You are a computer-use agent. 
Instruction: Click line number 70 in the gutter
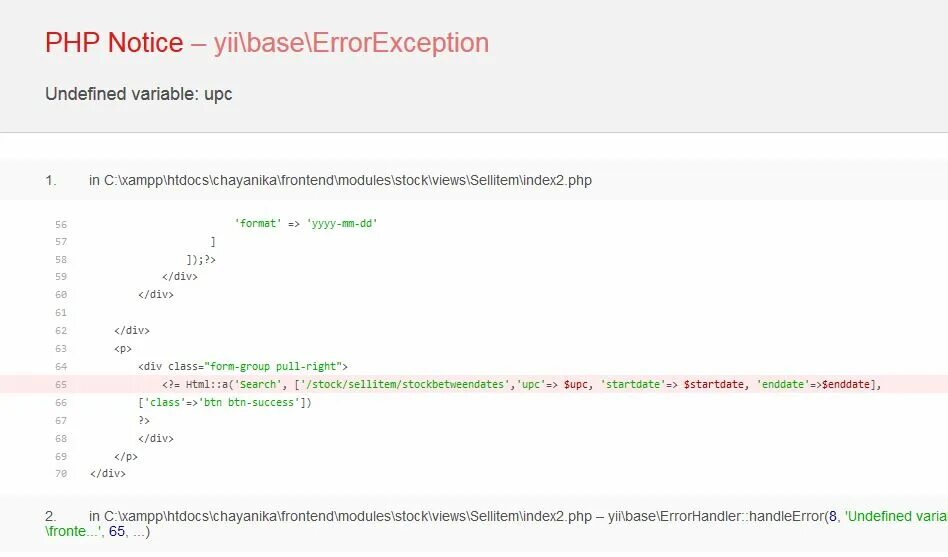click(x=60, y=474)
